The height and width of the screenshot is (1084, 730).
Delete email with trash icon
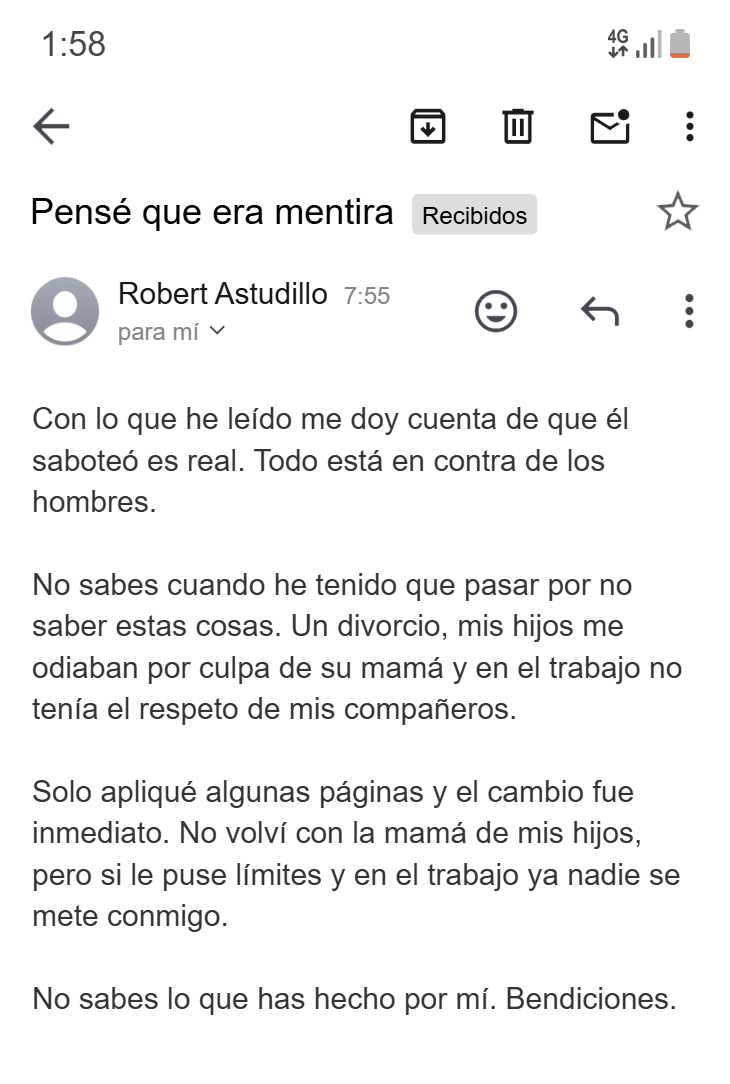[518, 127]
